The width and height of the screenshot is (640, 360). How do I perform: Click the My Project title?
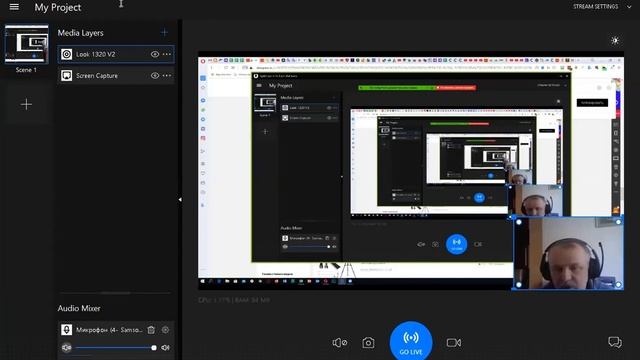click(x=58, y=7)
